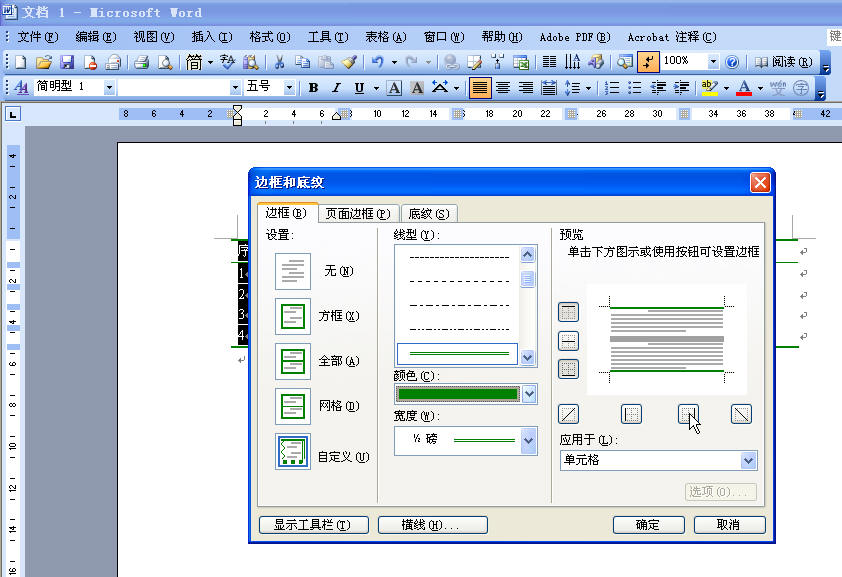
Task: Click the Format Painter brush icon
Action: [349, 62]
